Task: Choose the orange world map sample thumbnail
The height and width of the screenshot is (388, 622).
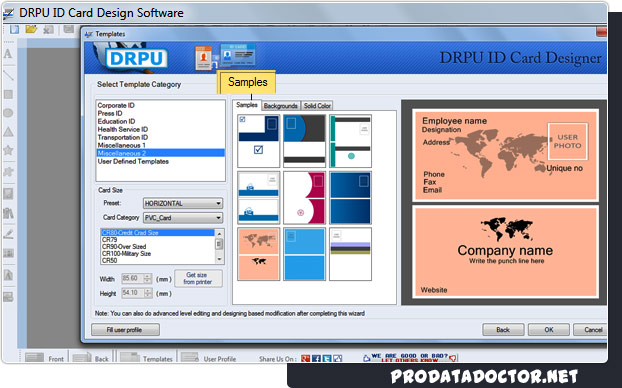Action: pos(258,254)
